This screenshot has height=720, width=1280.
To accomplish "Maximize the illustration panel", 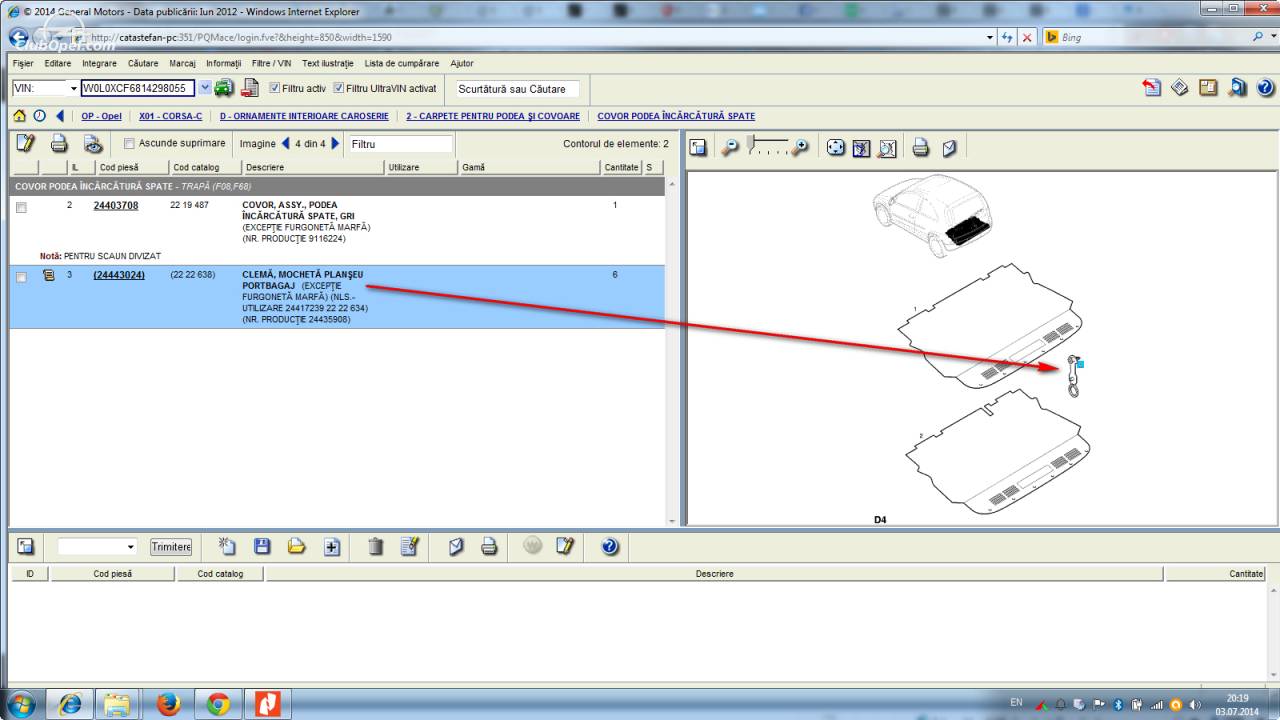I will point(699,148).
